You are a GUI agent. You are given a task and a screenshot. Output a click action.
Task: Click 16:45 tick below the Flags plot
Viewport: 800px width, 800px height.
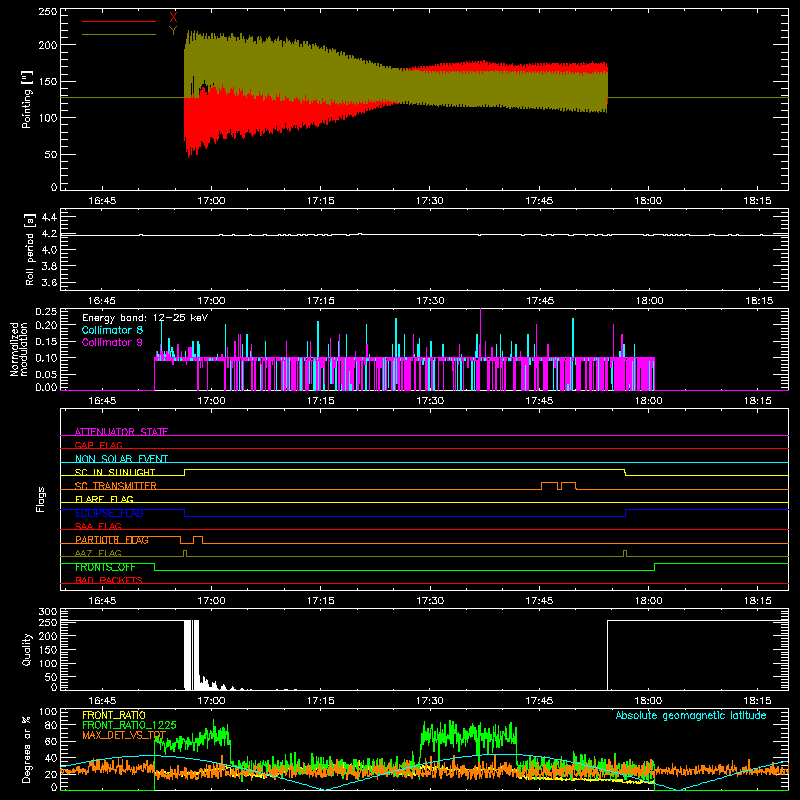102,601
